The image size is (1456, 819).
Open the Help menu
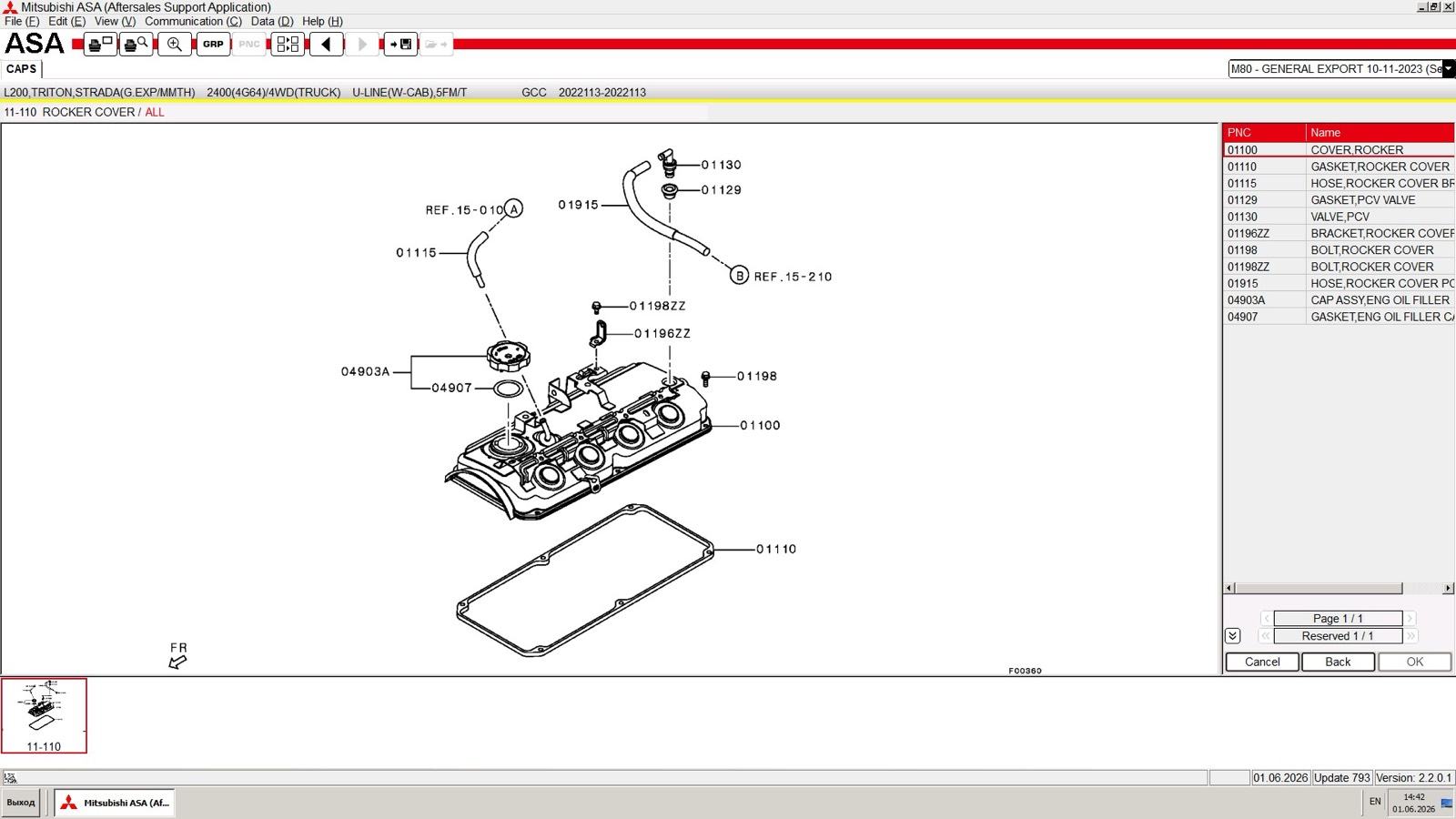[x=322, y=21]
